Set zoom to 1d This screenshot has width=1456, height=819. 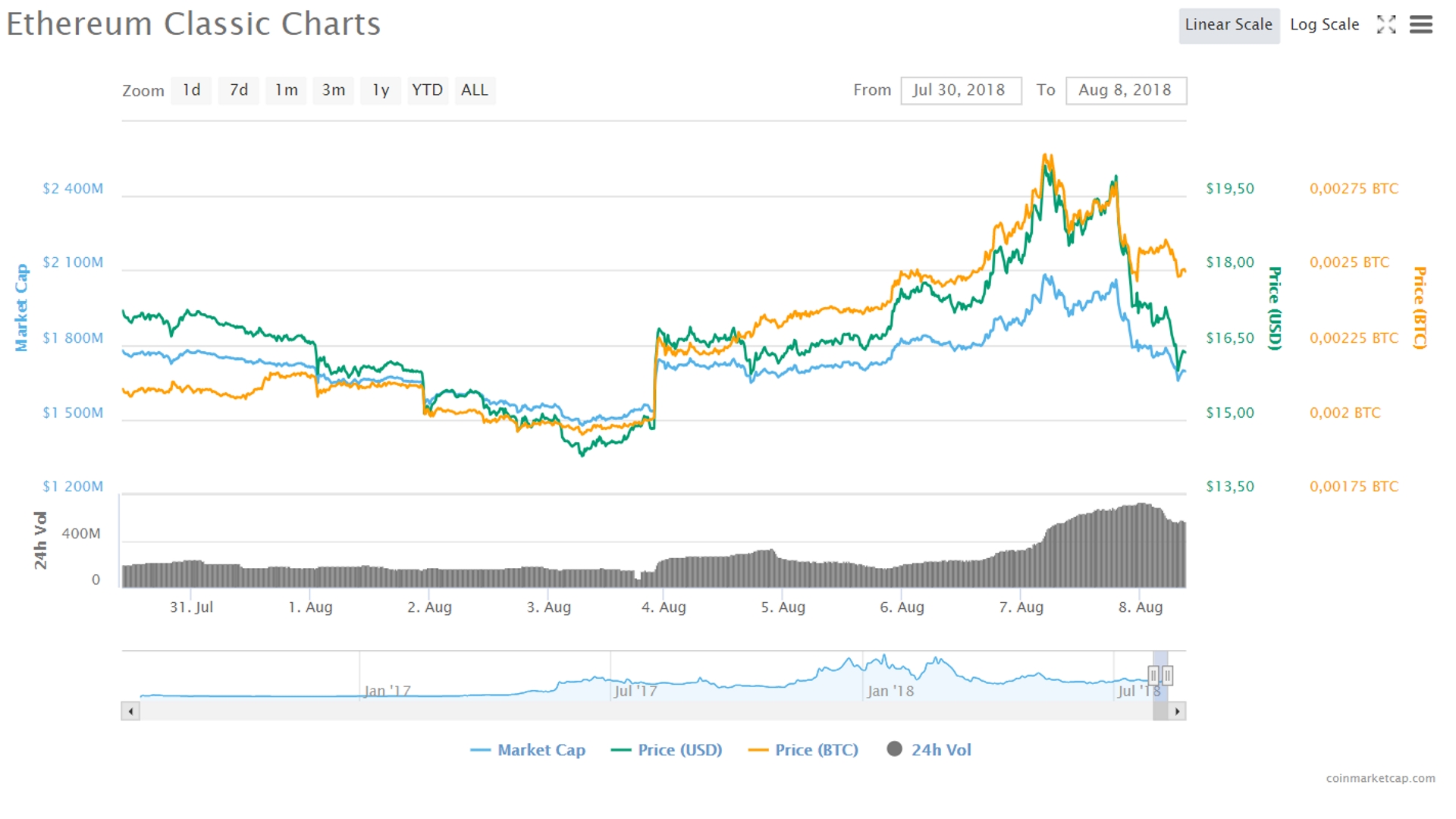[191, 90]
